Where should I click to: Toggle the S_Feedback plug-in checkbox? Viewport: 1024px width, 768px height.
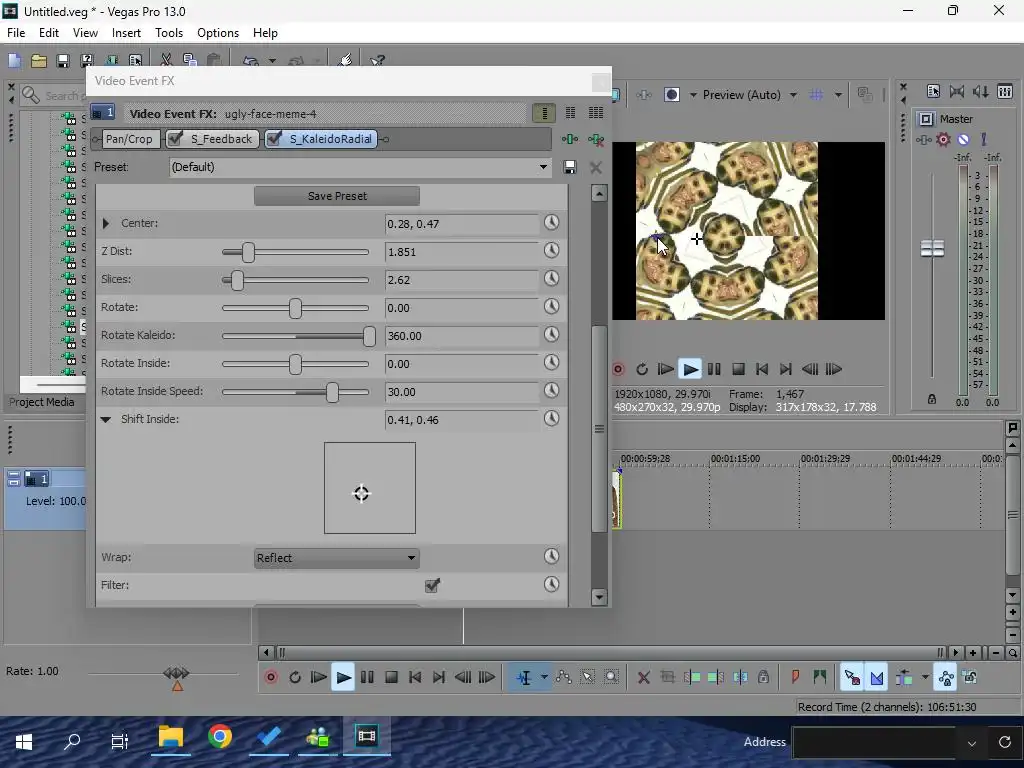(x=176, y=138)
